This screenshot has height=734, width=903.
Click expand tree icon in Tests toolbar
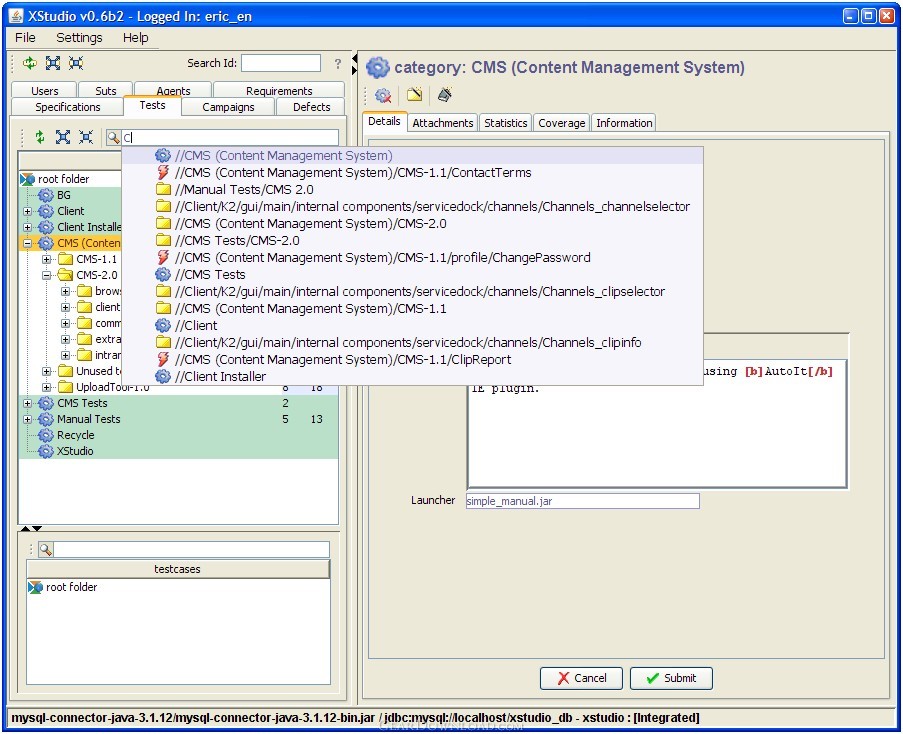click(x=63, y=137)
